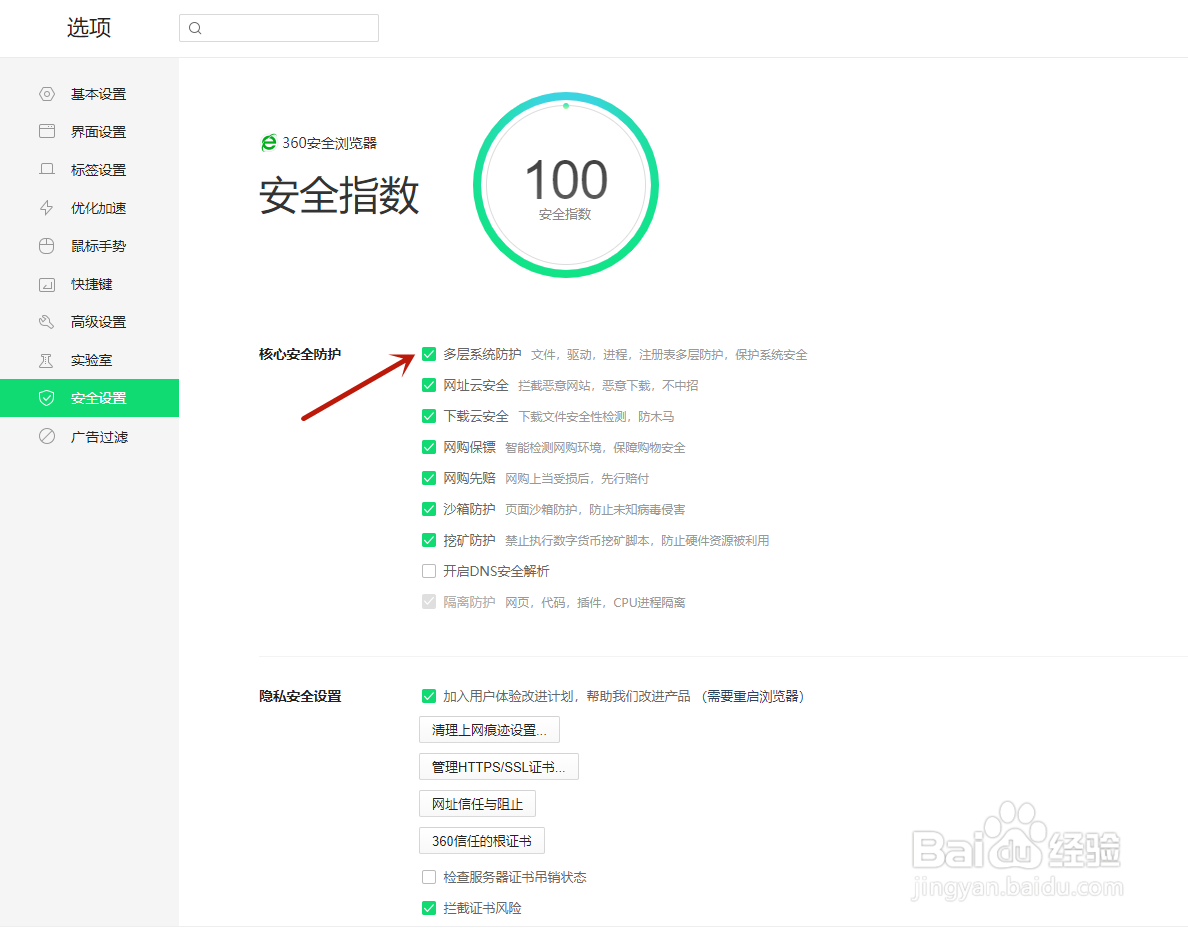
Task: Disable 多层系统防护 protection
Action: point(429,354)
